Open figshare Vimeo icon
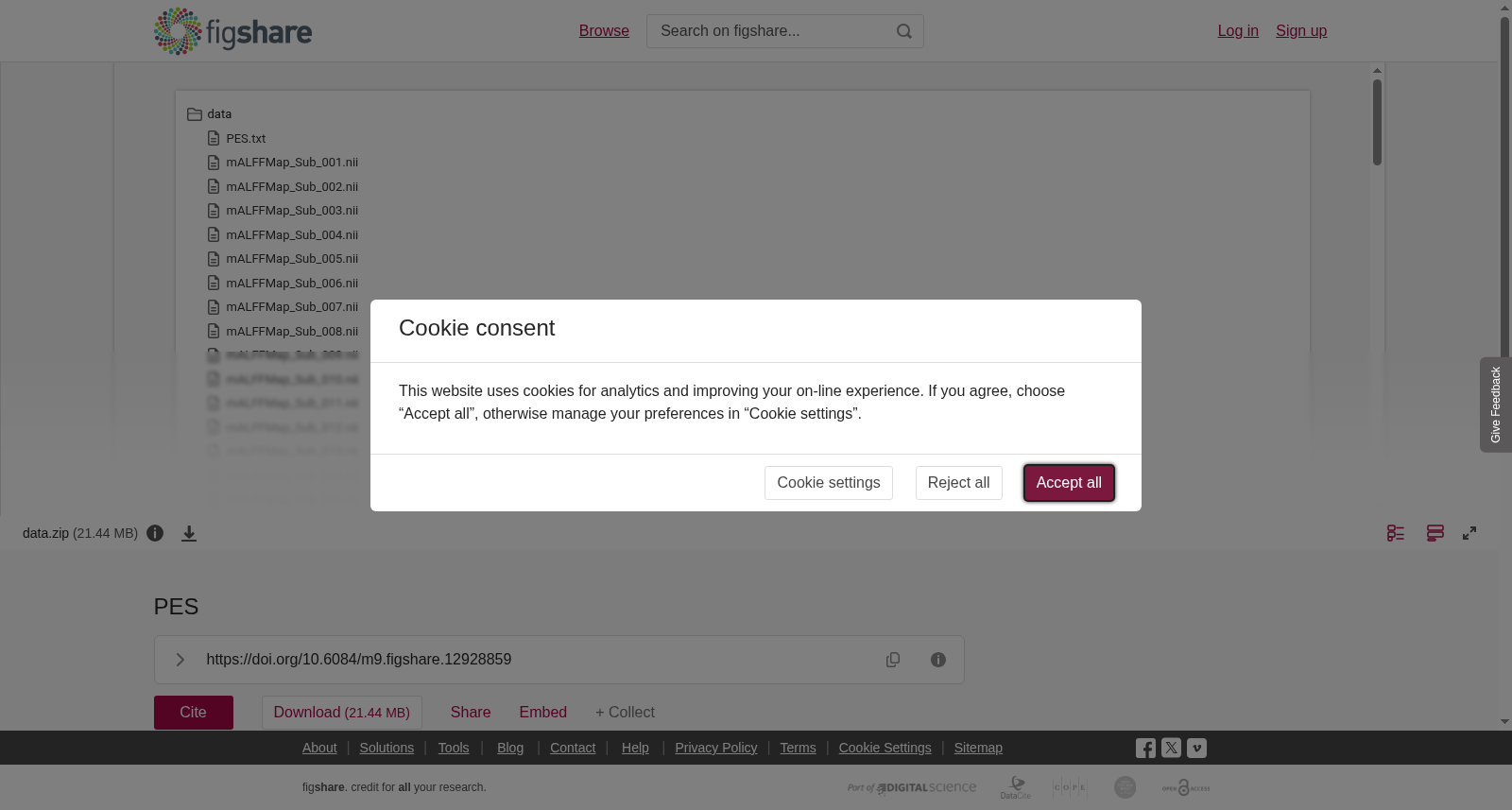 [x=1196, y=748]
